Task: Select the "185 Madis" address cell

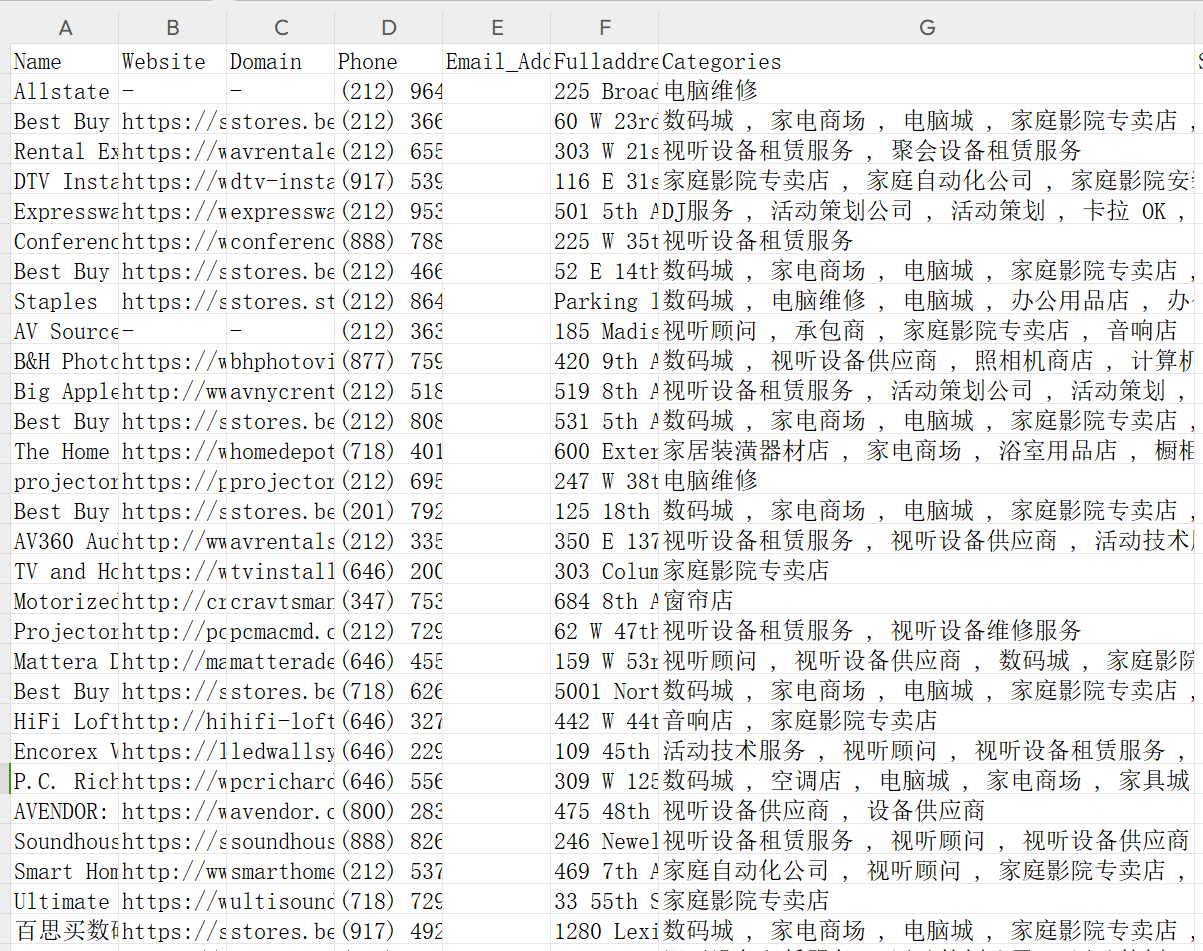Action: click(605, 331)
